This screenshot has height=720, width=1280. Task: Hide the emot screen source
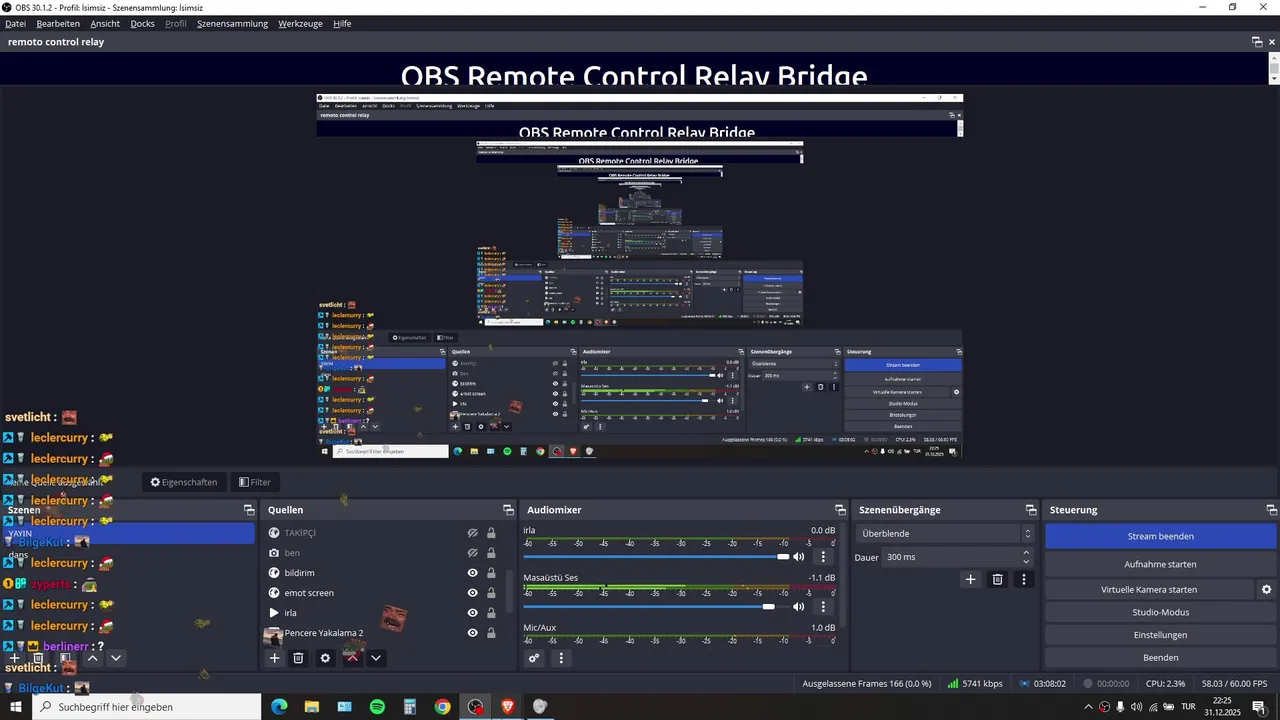click(x=473, y=593)
